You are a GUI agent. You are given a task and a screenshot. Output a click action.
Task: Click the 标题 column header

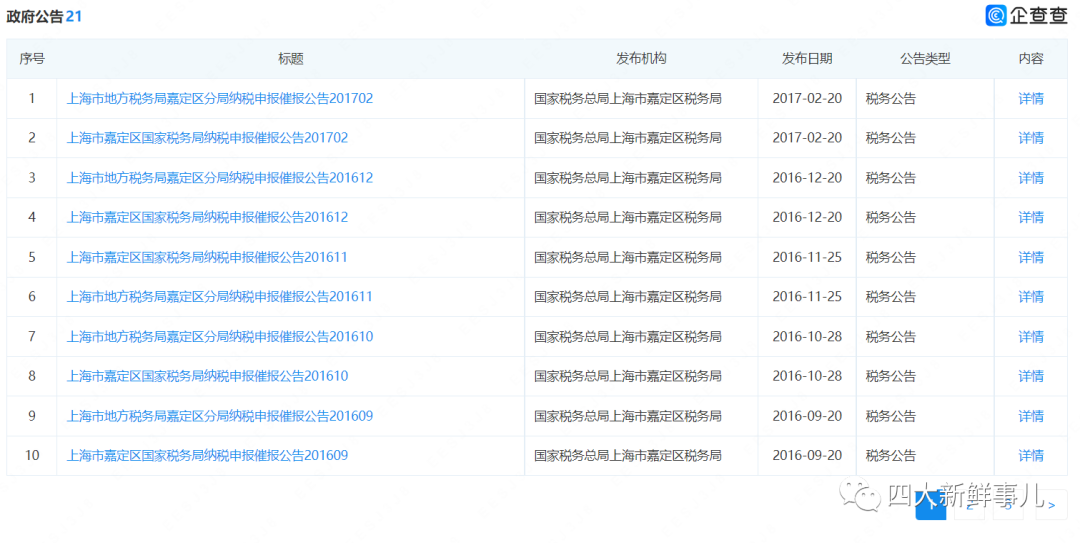point(291,59)
